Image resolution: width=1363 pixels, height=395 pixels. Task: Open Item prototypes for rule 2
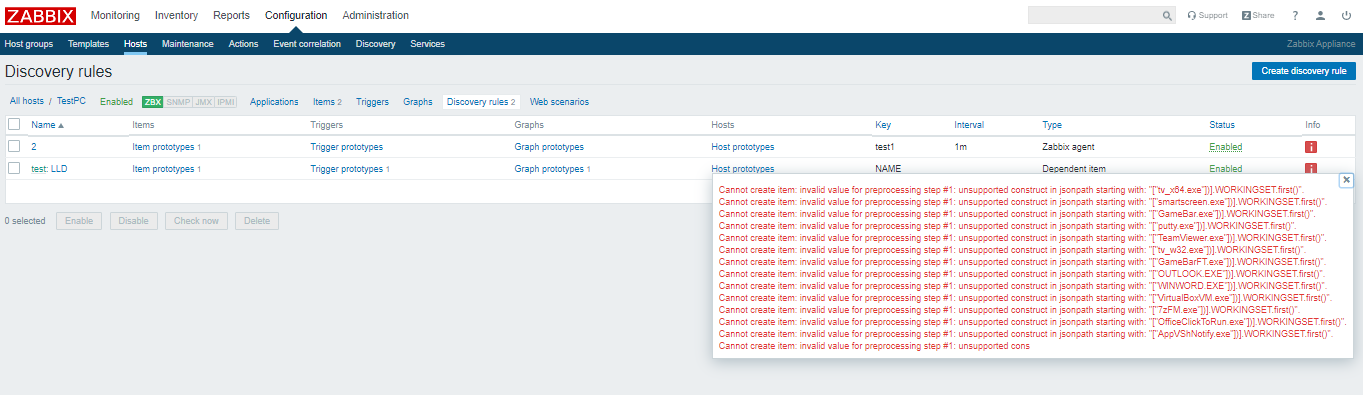(x=163, y=147)
